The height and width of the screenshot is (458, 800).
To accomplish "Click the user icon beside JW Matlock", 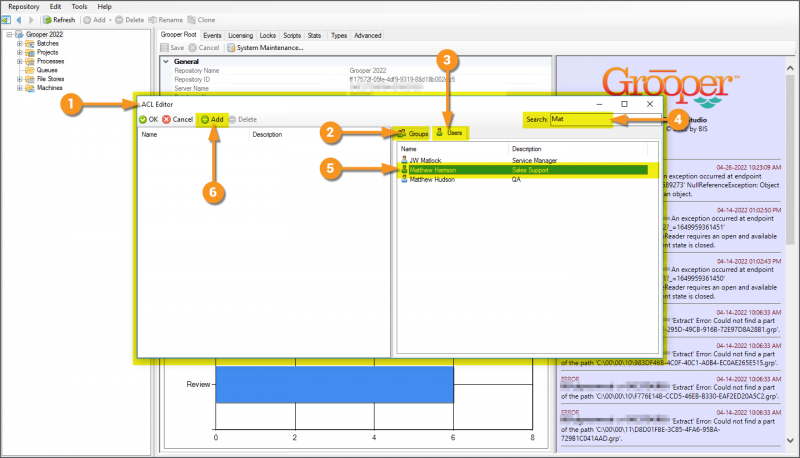I will (x=404, y=161).
